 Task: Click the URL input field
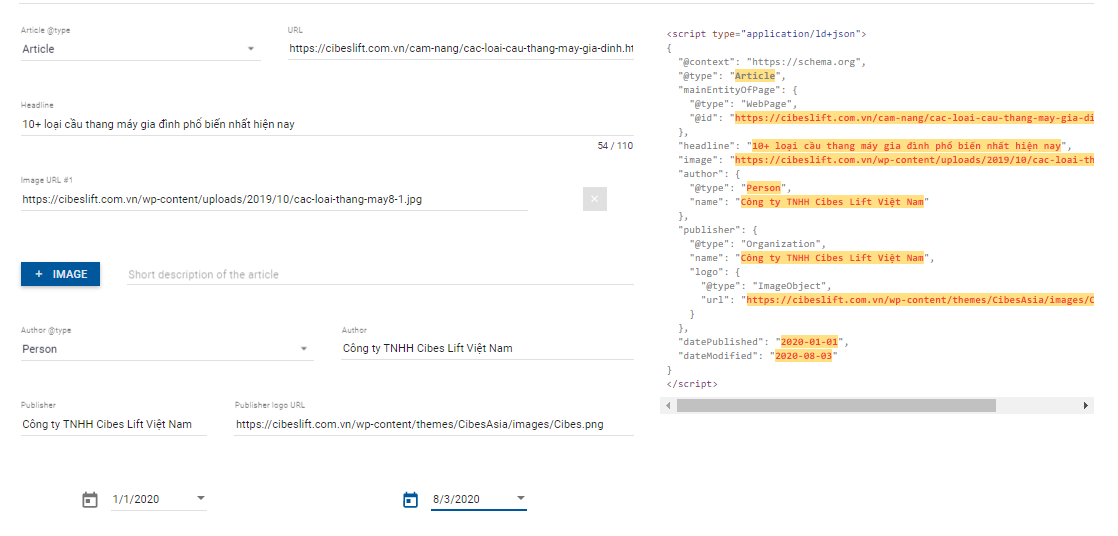[461, 49]
